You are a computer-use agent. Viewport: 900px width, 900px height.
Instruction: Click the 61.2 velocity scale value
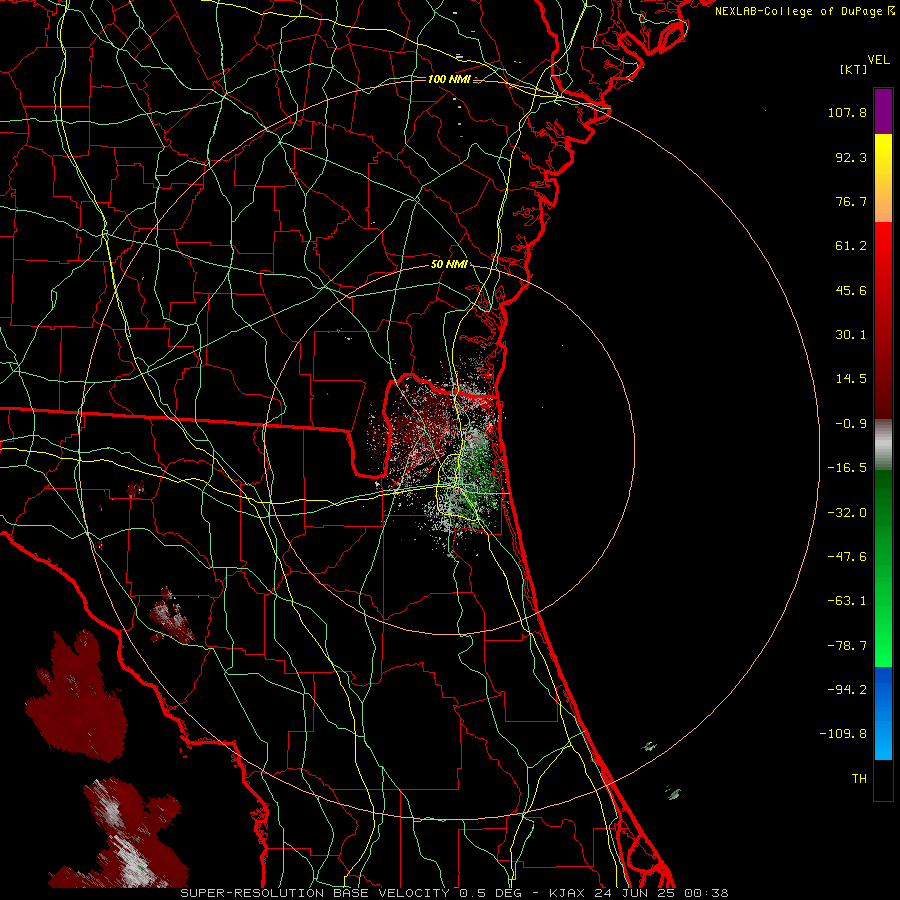851,246
